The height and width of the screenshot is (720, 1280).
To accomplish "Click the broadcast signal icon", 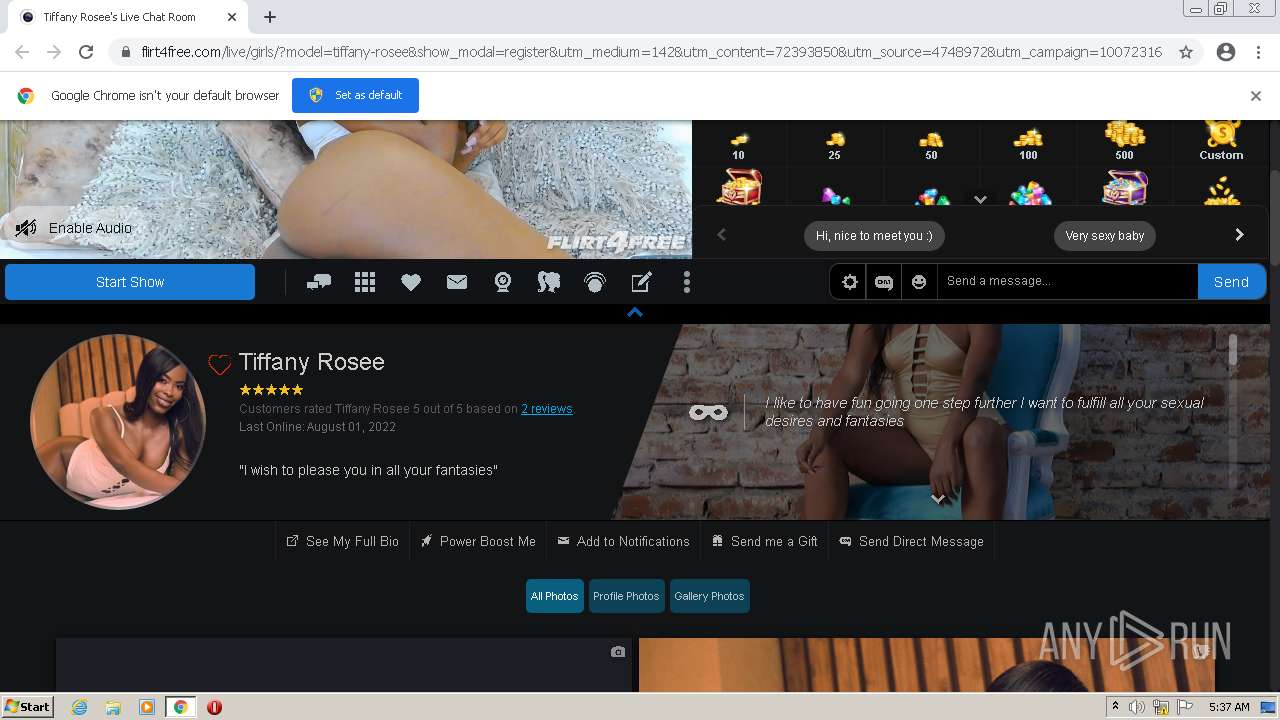I will pyautogui.click(x=595, y=283).
